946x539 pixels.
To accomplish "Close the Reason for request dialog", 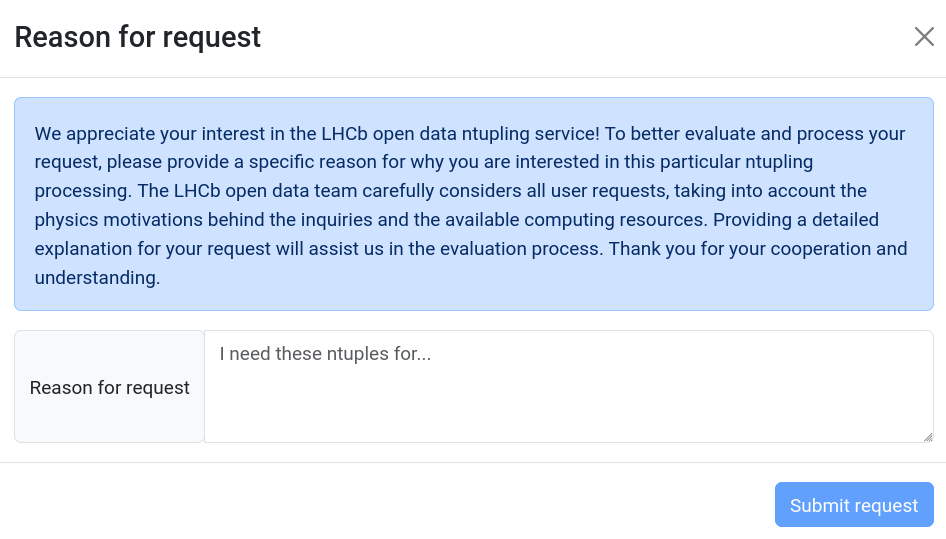I will 924,37.
